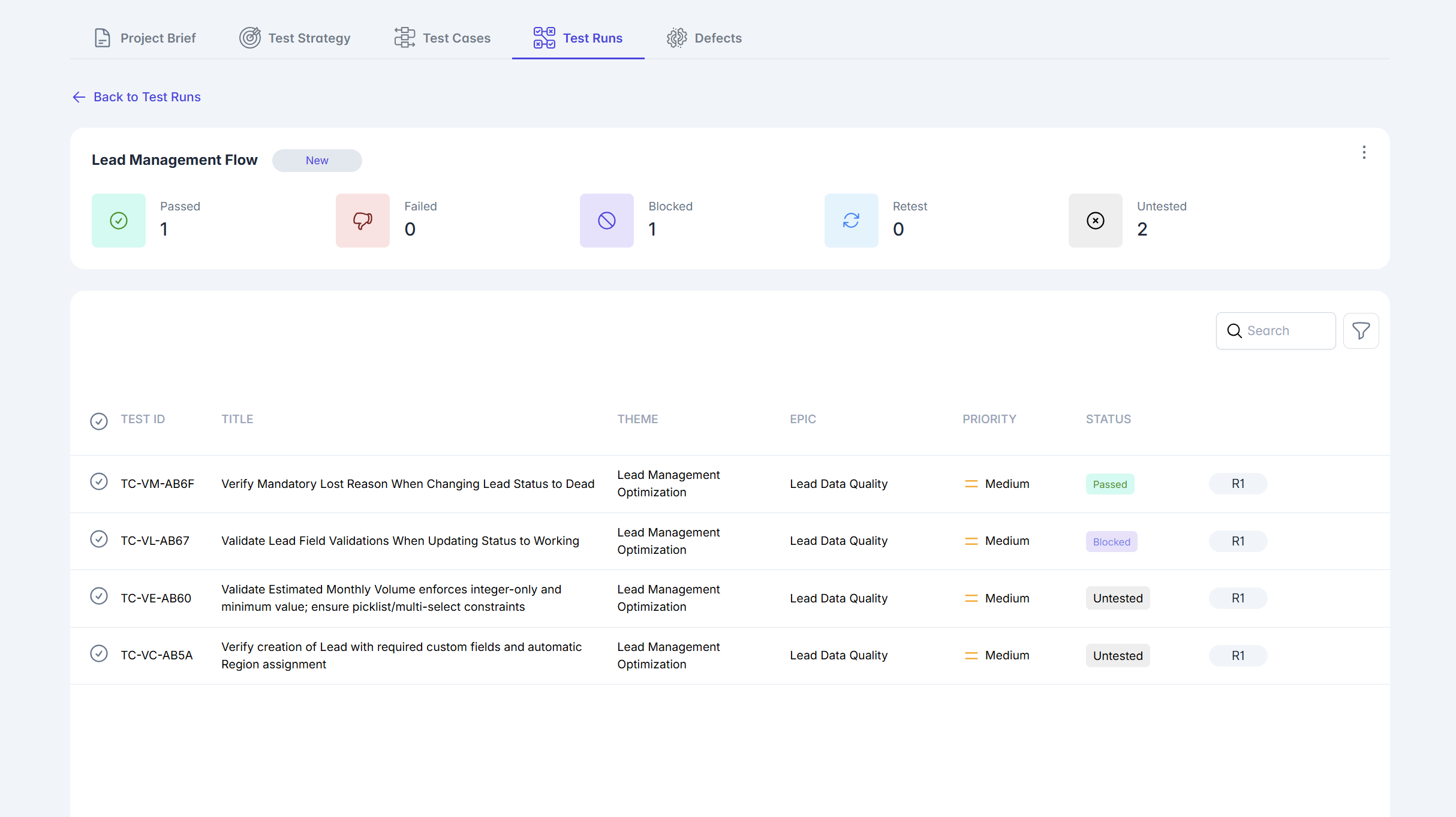This screenshot has height=817, width=1456.
Task: Click priority icon in TC-VL-AB67 row
Action: (971, 541)
